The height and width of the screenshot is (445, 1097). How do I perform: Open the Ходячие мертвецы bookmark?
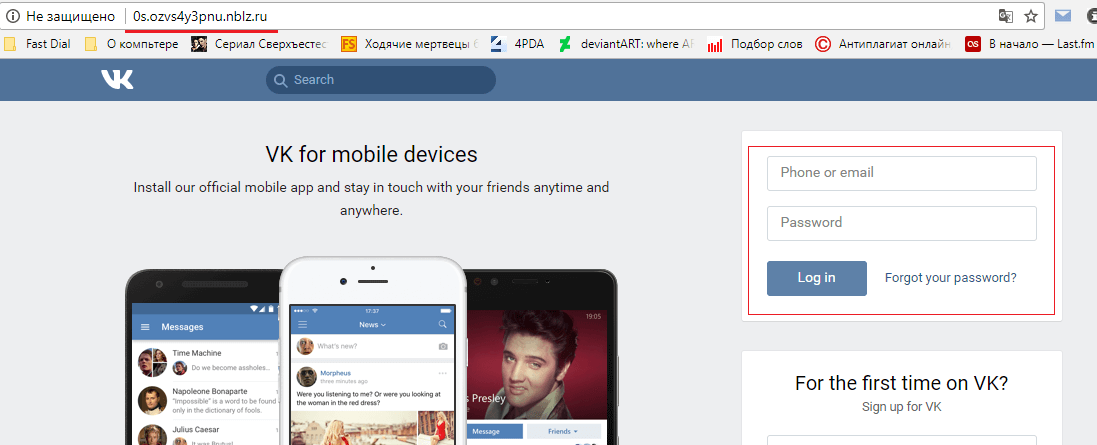[x=410, y=44]
